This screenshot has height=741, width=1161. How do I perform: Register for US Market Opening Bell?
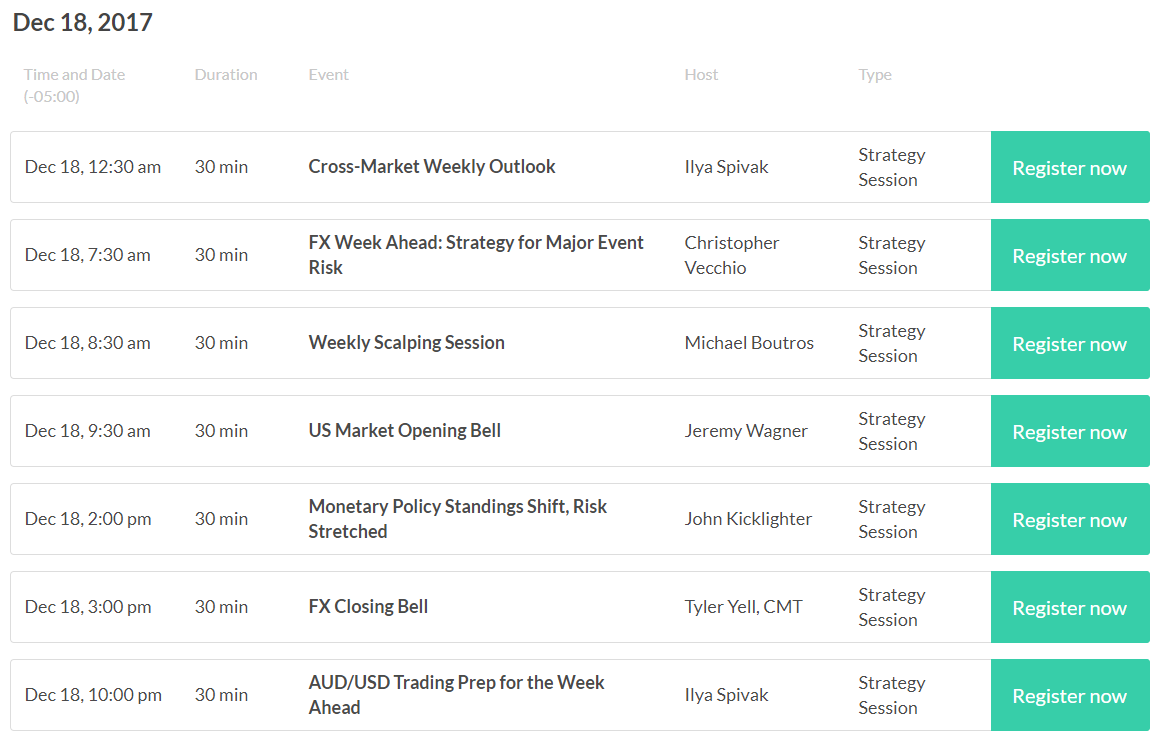click(x=1070, y=432)
